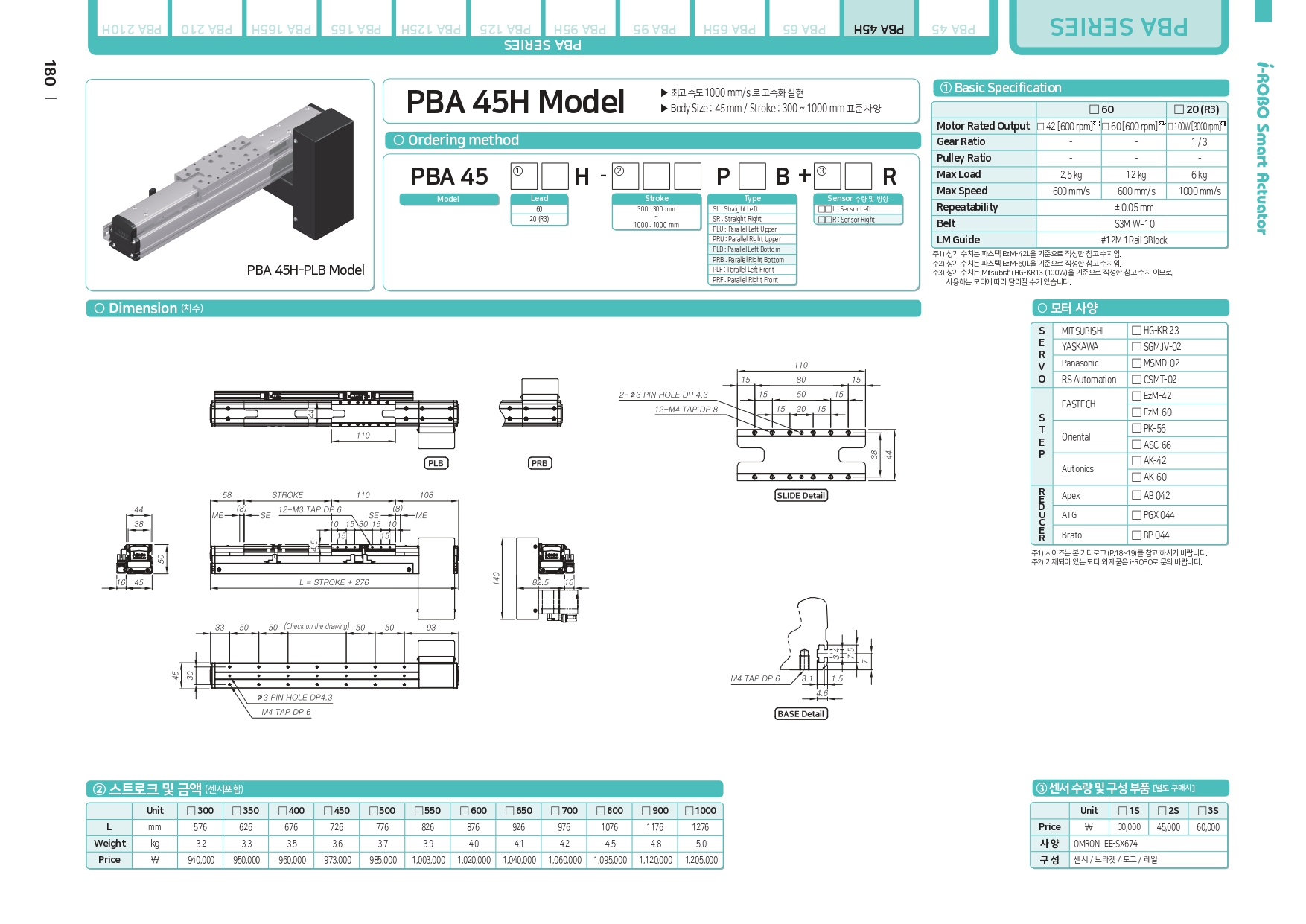
Task: Click the PBA 45H-PLB Model product image
Action: coord(230,185)
